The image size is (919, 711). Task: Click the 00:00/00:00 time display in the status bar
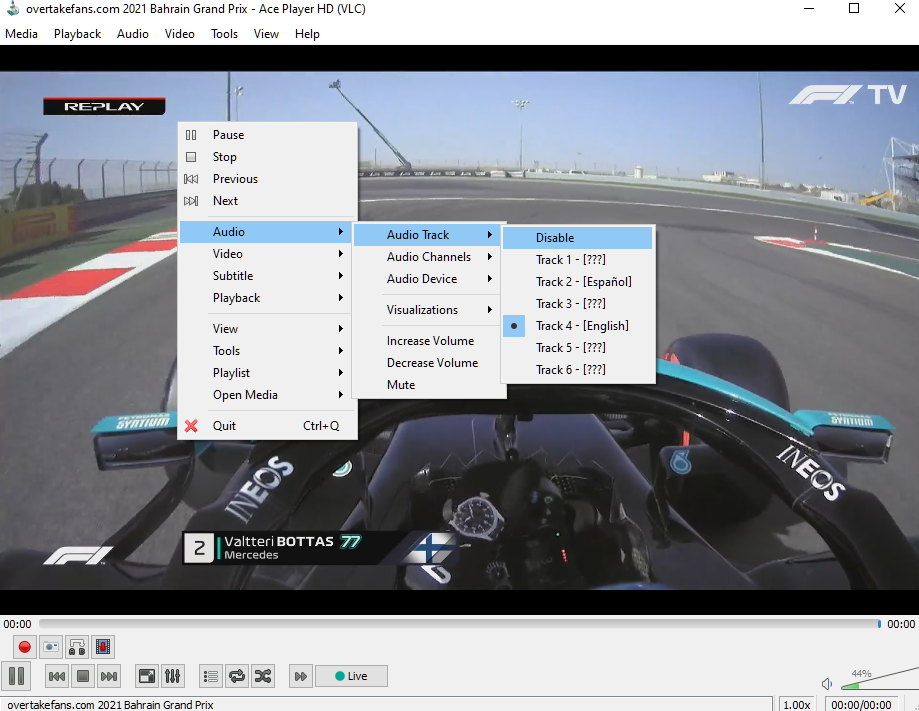[861, 705]
